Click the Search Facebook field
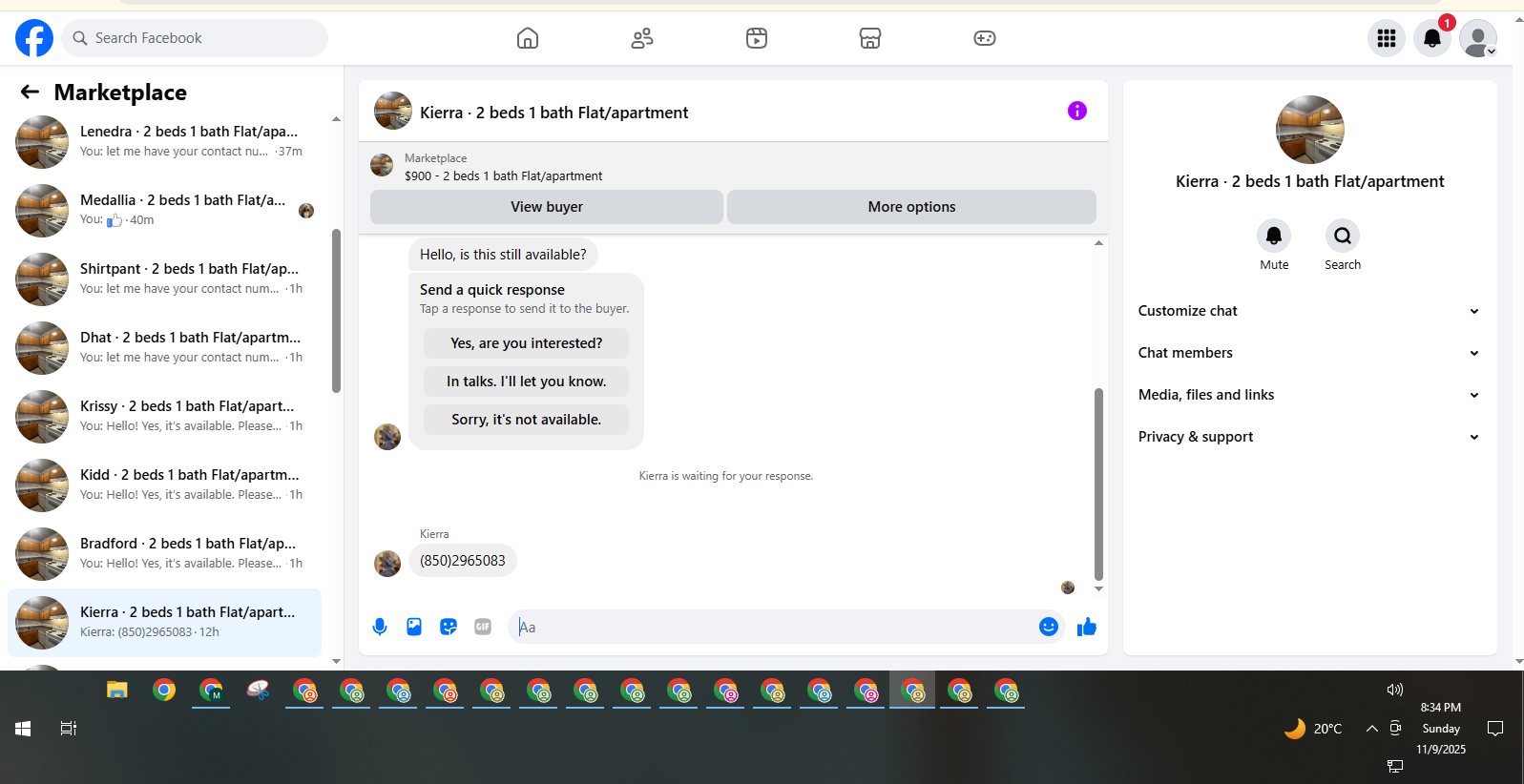This screenshot has width=1524, height=784. coord(195,38)
